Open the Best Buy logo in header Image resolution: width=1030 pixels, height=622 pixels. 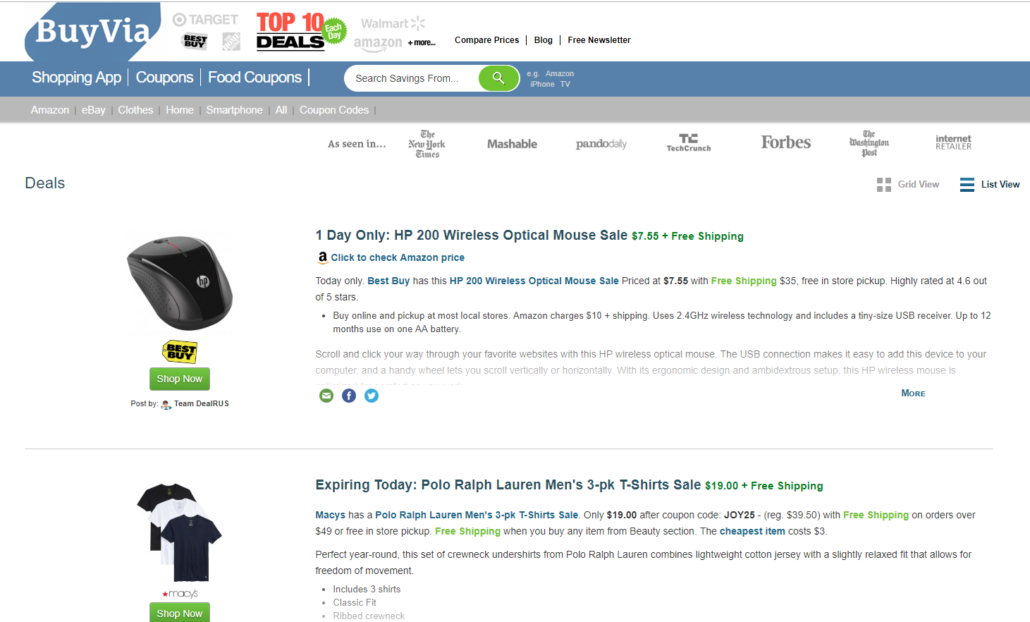(x=195, y=42)
